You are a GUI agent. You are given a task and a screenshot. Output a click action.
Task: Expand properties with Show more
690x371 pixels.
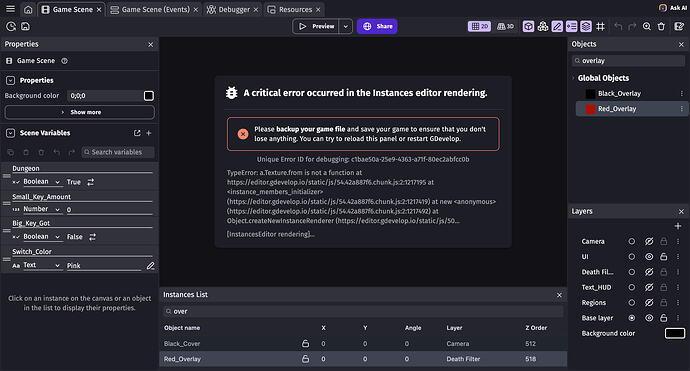80,112
